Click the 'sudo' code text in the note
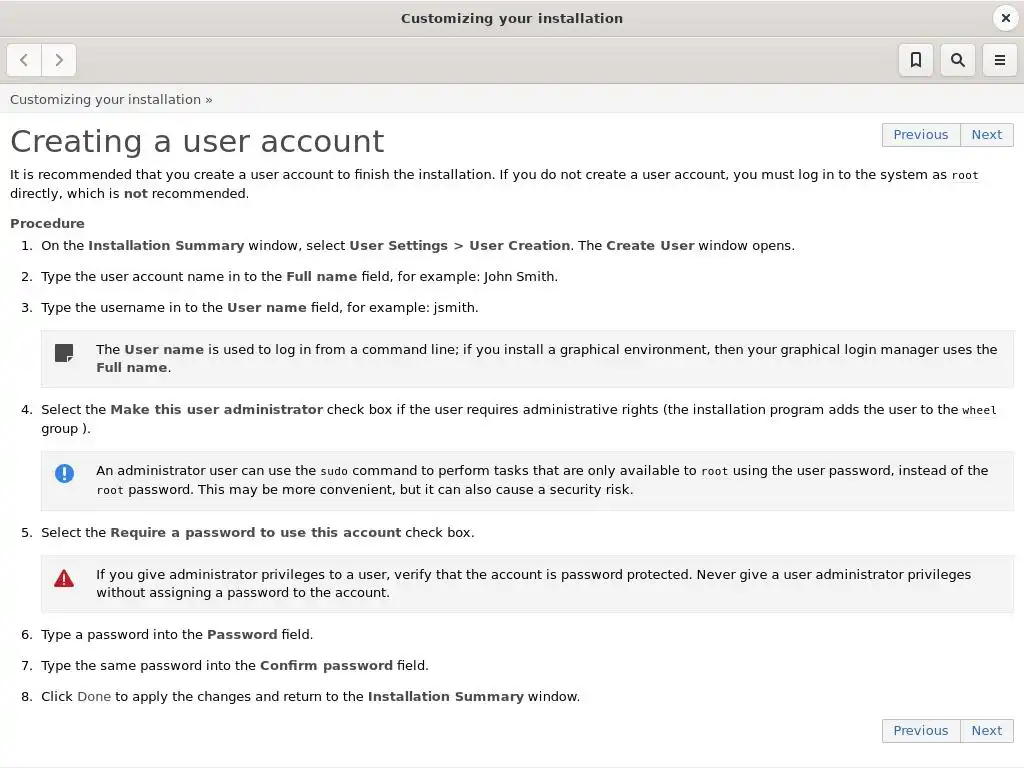Screen dimensions: 1024x768 pos(334,471)
